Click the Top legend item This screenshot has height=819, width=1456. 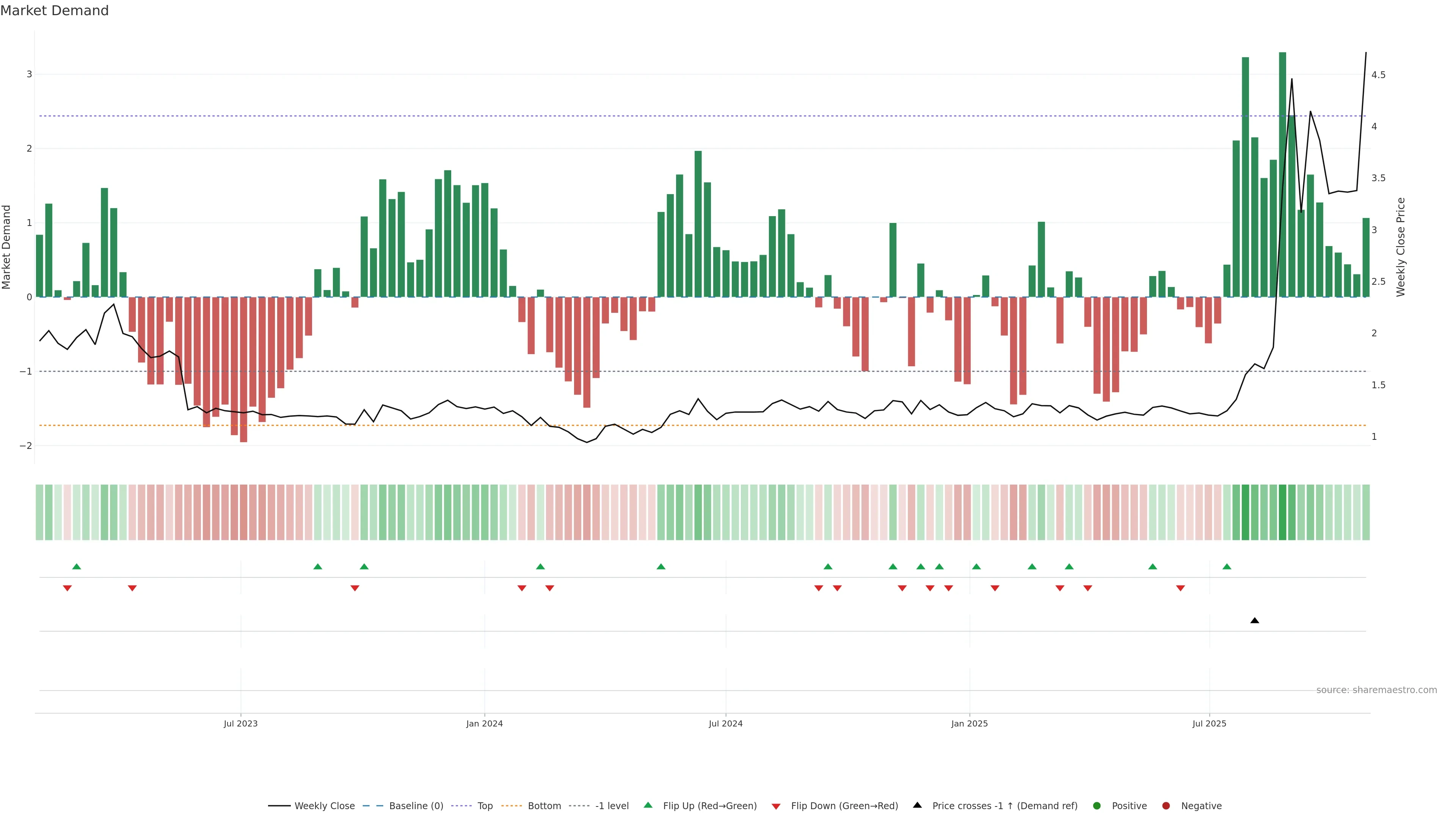coord(485,806)
